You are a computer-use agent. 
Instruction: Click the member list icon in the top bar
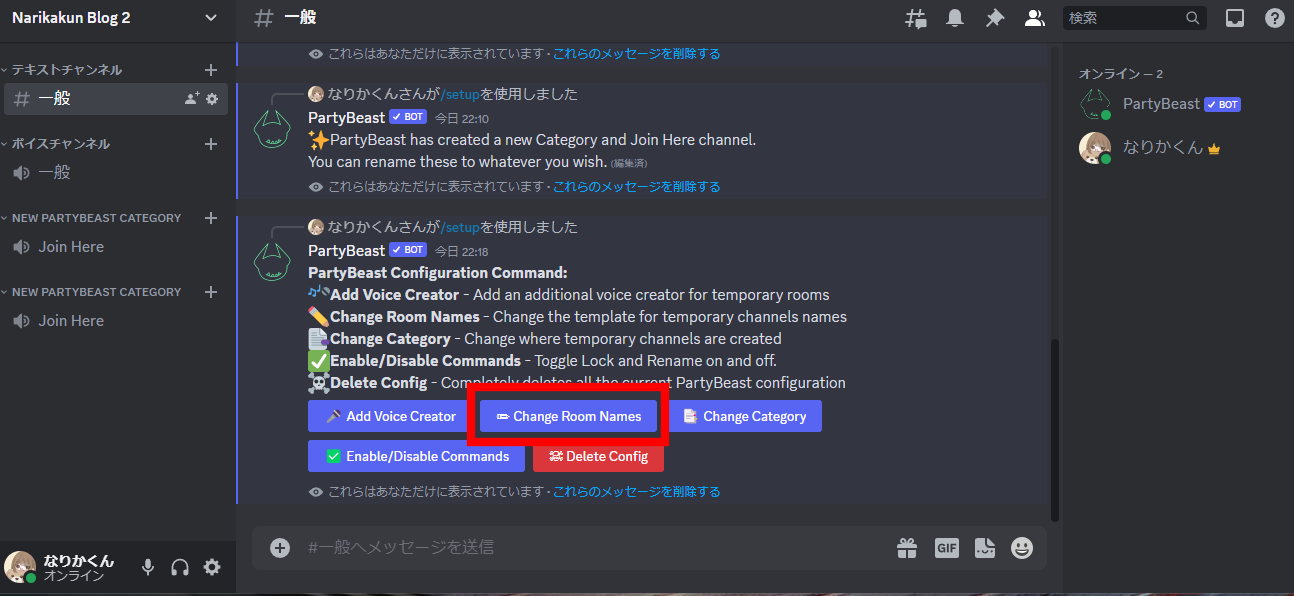click(1034, 17)
